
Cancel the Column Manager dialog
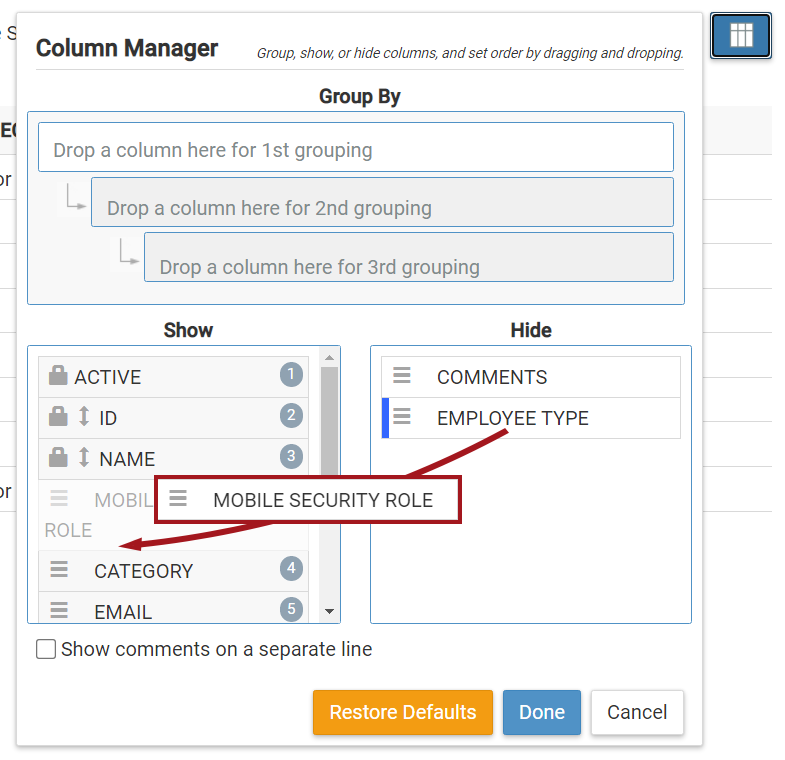637,712
